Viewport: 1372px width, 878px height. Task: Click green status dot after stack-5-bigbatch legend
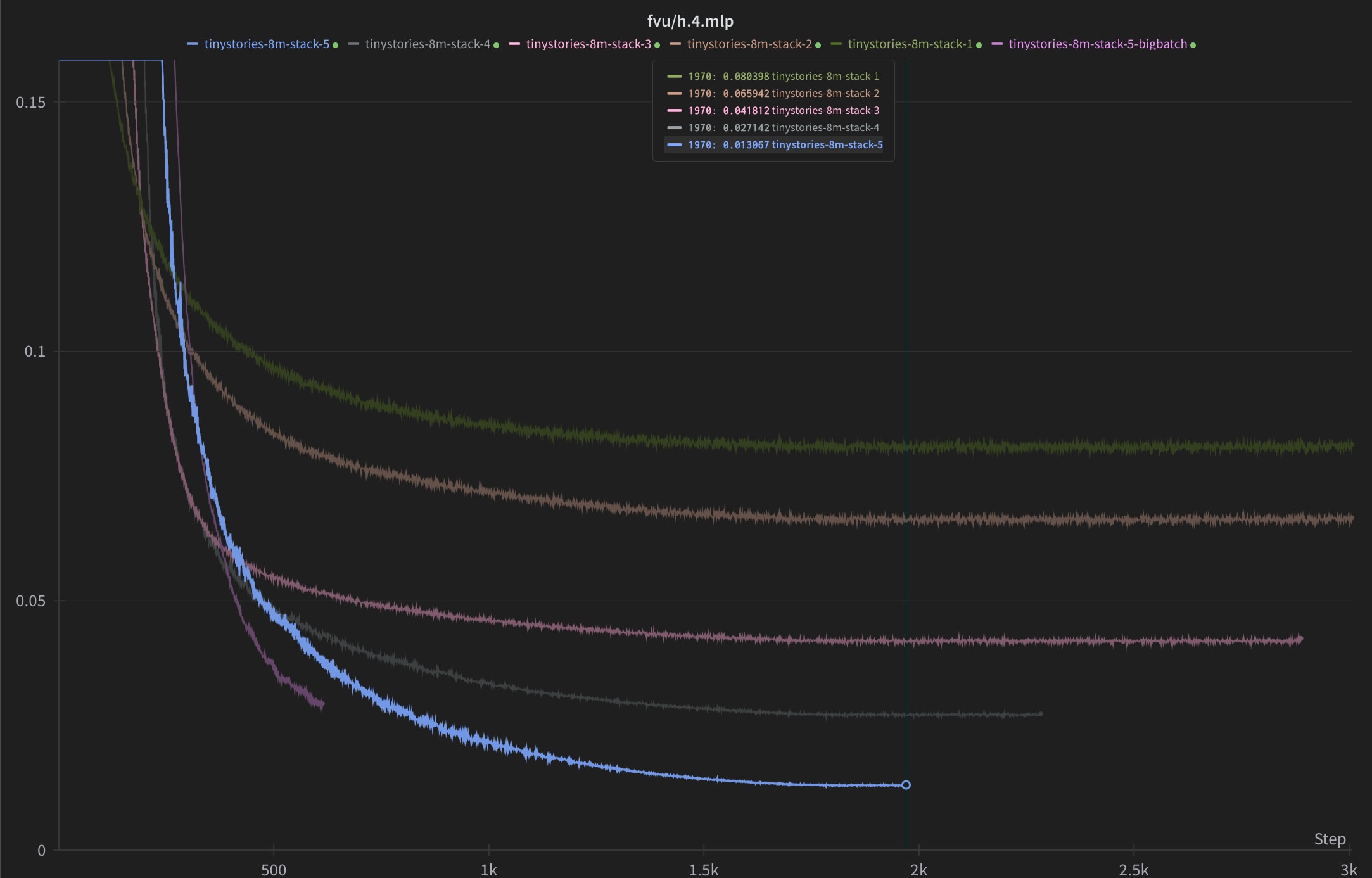(1193, 45)
